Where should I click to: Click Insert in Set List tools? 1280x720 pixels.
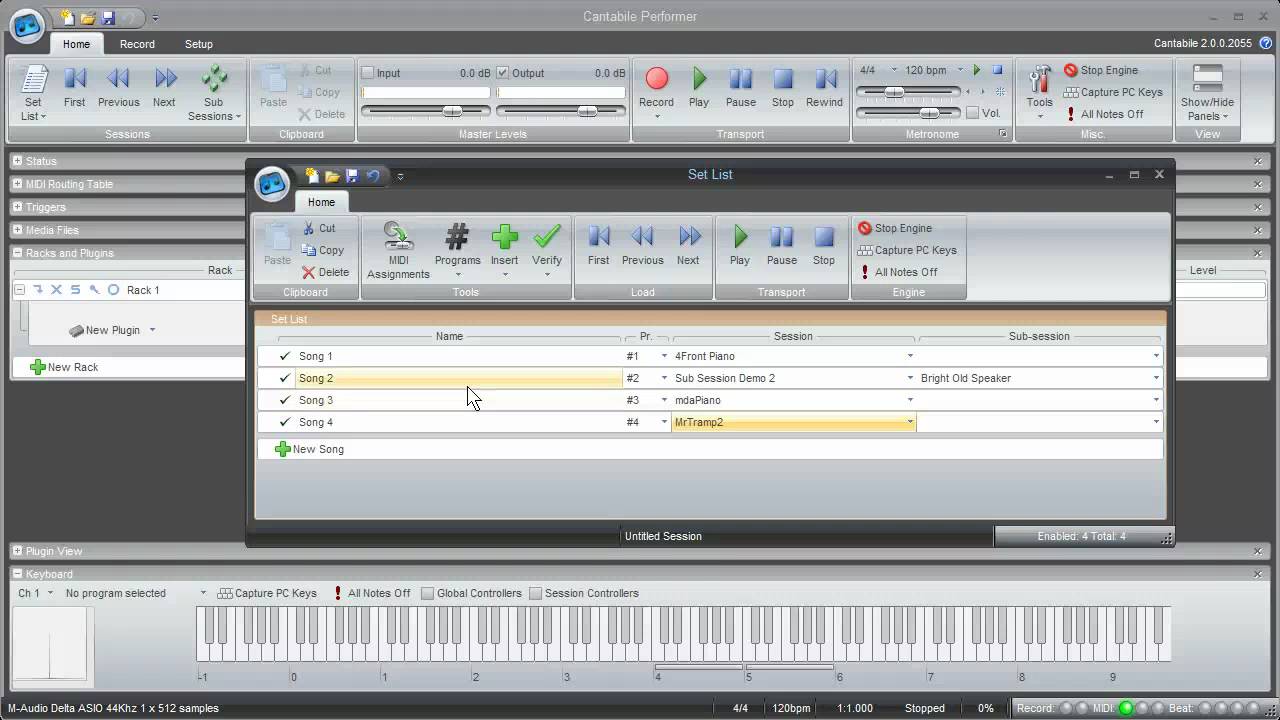(x=504, y=250)
